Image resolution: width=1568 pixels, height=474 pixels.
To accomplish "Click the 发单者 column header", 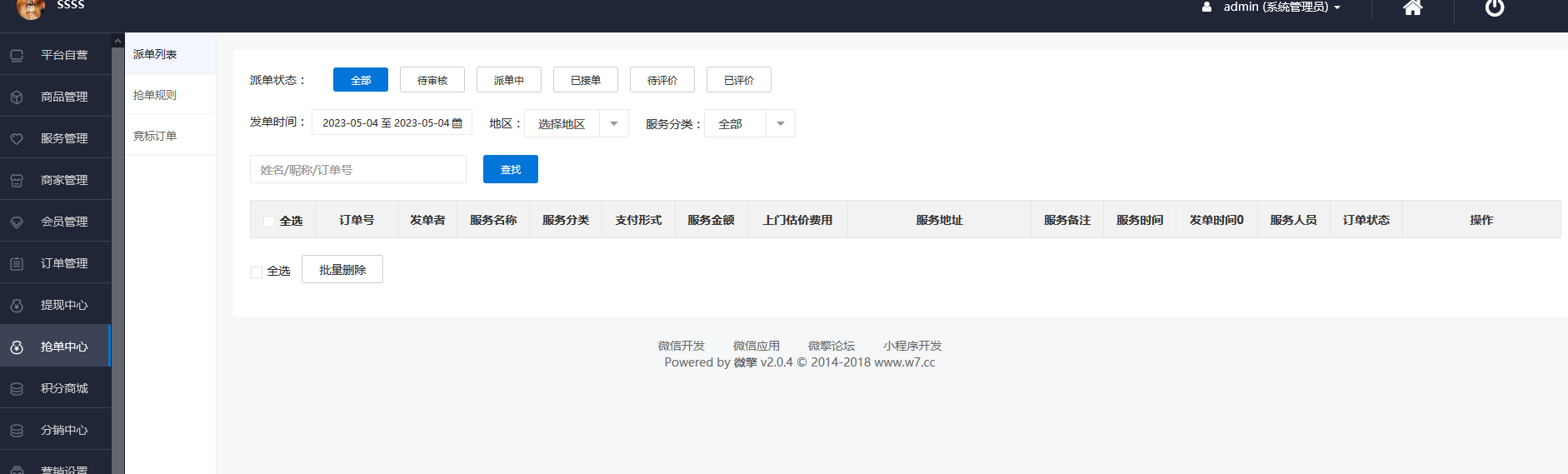I will (x=427, y=220).
